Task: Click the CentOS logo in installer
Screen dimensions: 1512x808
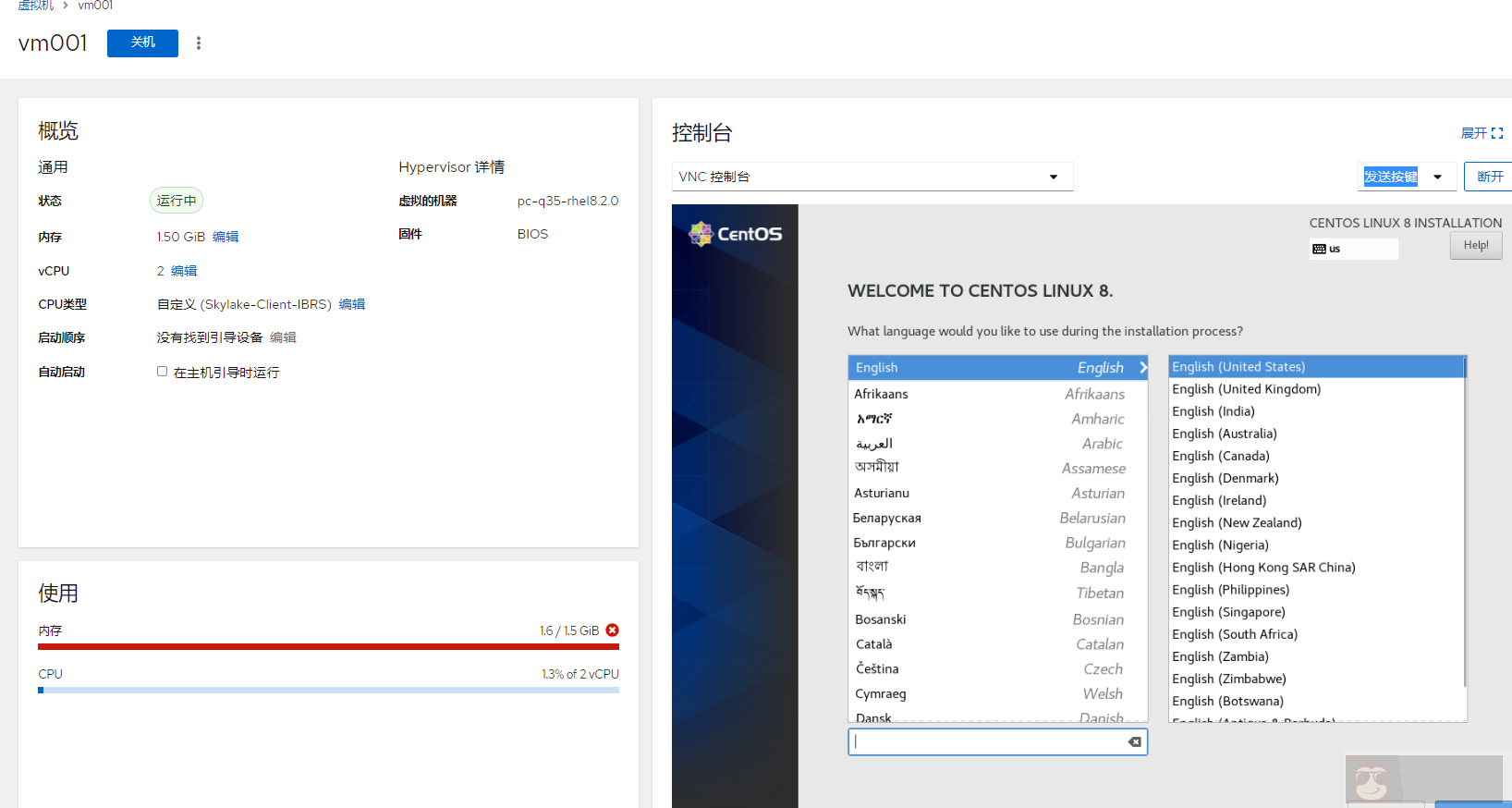Action: coord(736,234)
